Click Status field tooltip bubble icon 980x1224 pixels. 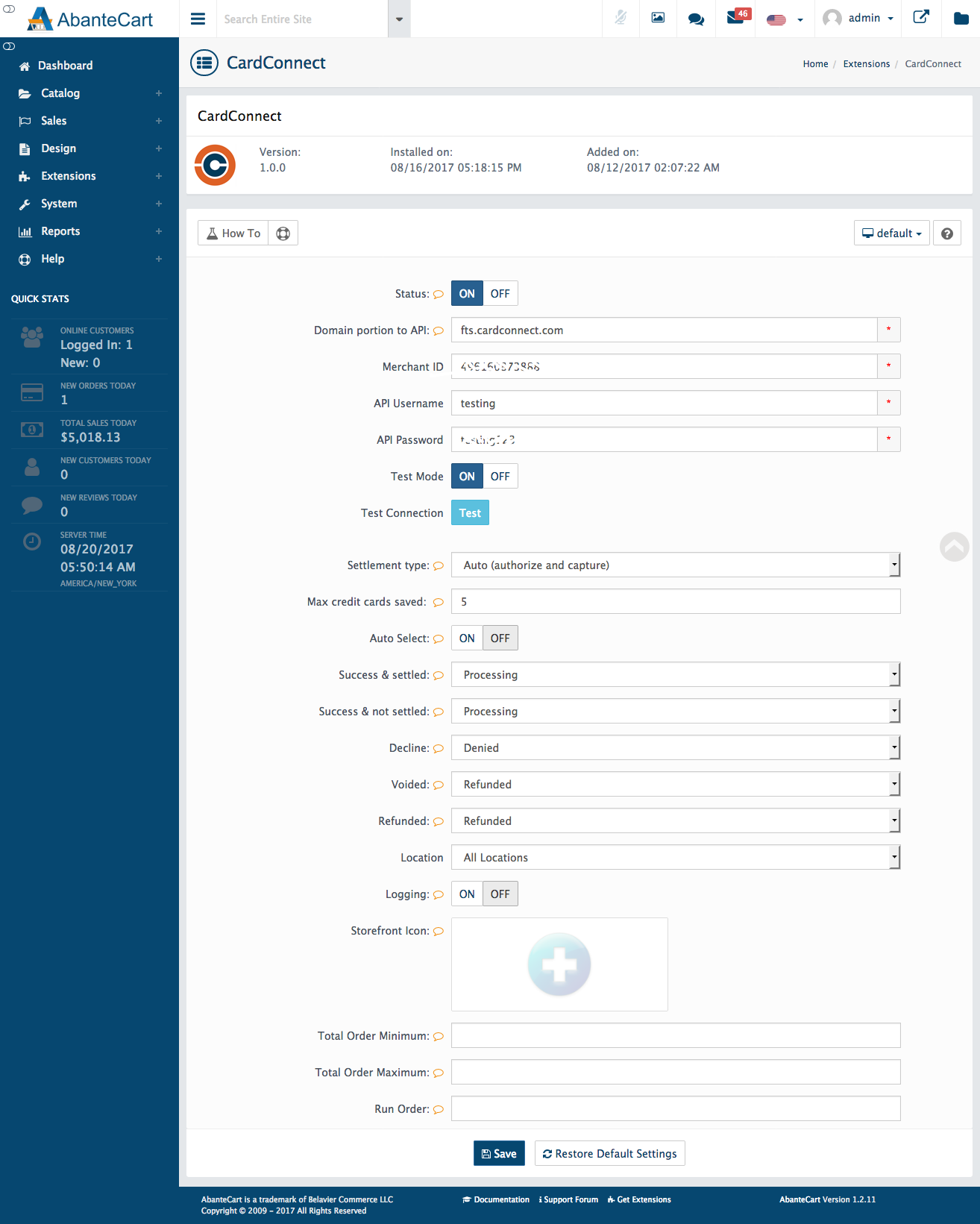pyautogui.click(x=439, y=294)
